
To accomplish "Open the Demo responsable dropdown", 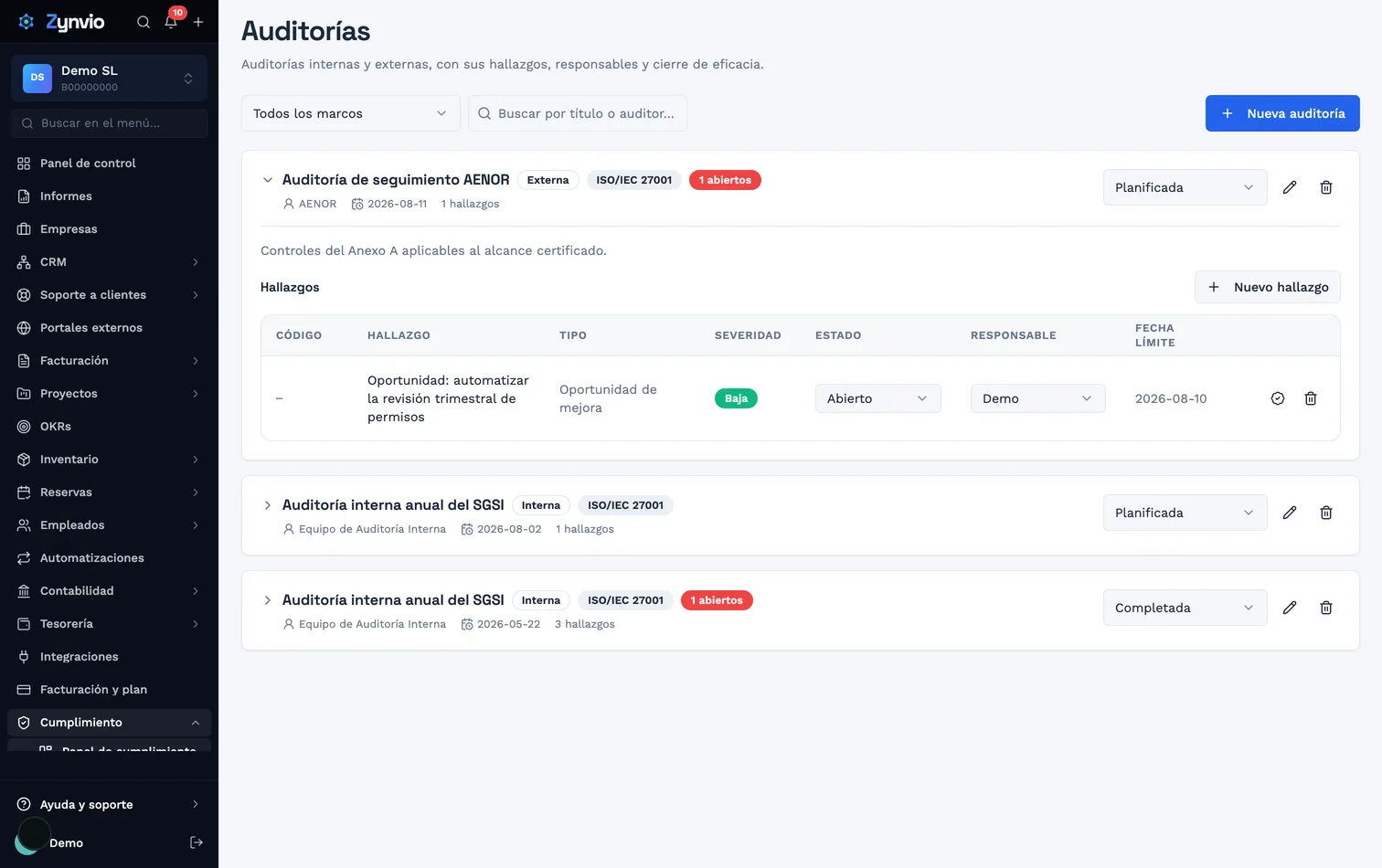I will [1038, 398].
